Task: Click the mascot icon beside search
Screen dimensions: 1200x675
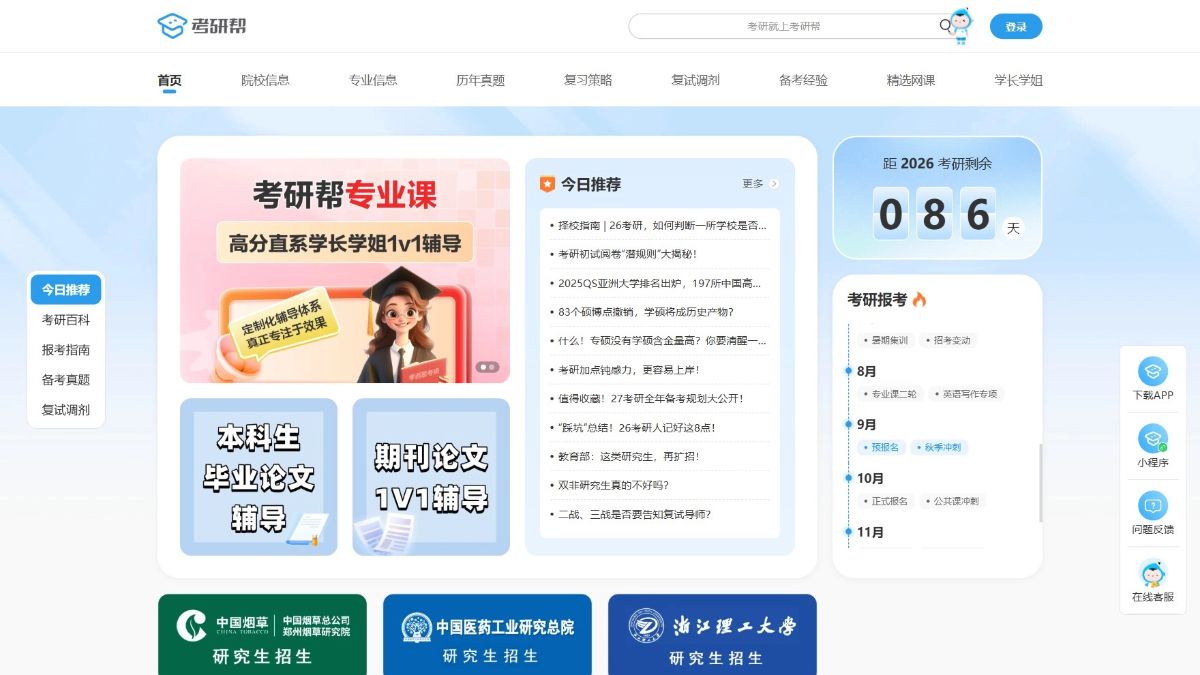Action: click(x=962, y=26)
